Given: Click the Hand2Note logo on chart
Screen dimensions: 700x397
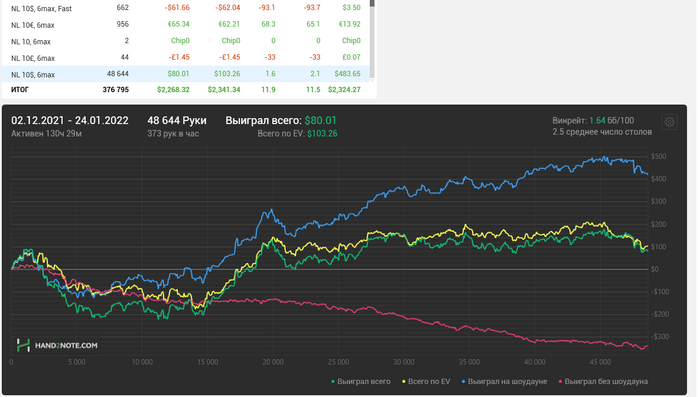Looking at the screenshot, I should (57, 345).
